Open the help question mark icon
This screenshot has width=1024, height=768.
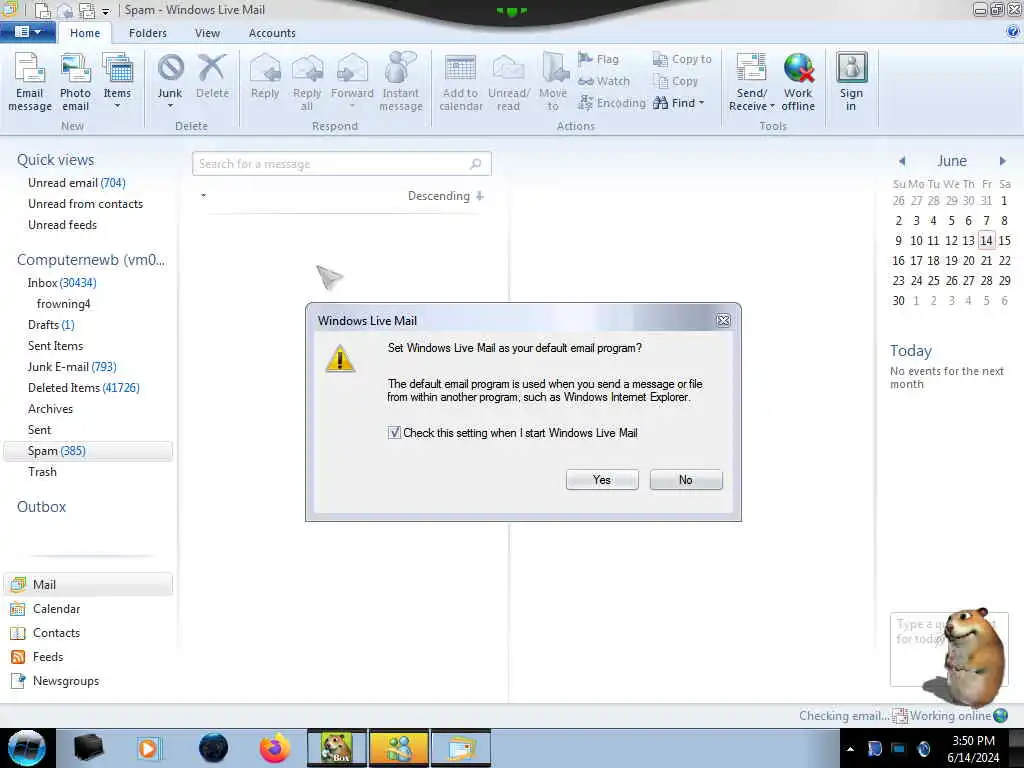point(1013,31)
